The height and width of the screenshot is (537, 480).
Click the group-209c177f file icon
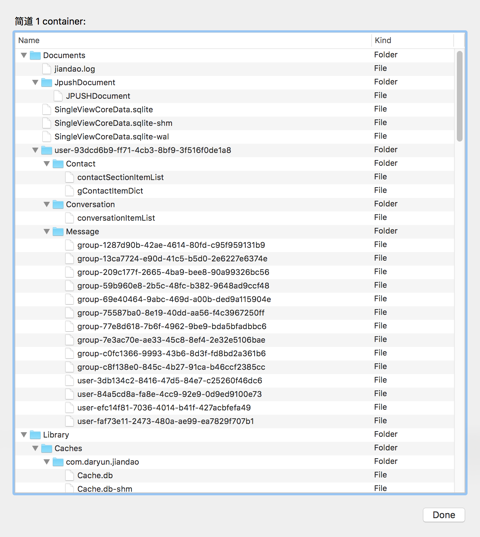click(70, 272)
